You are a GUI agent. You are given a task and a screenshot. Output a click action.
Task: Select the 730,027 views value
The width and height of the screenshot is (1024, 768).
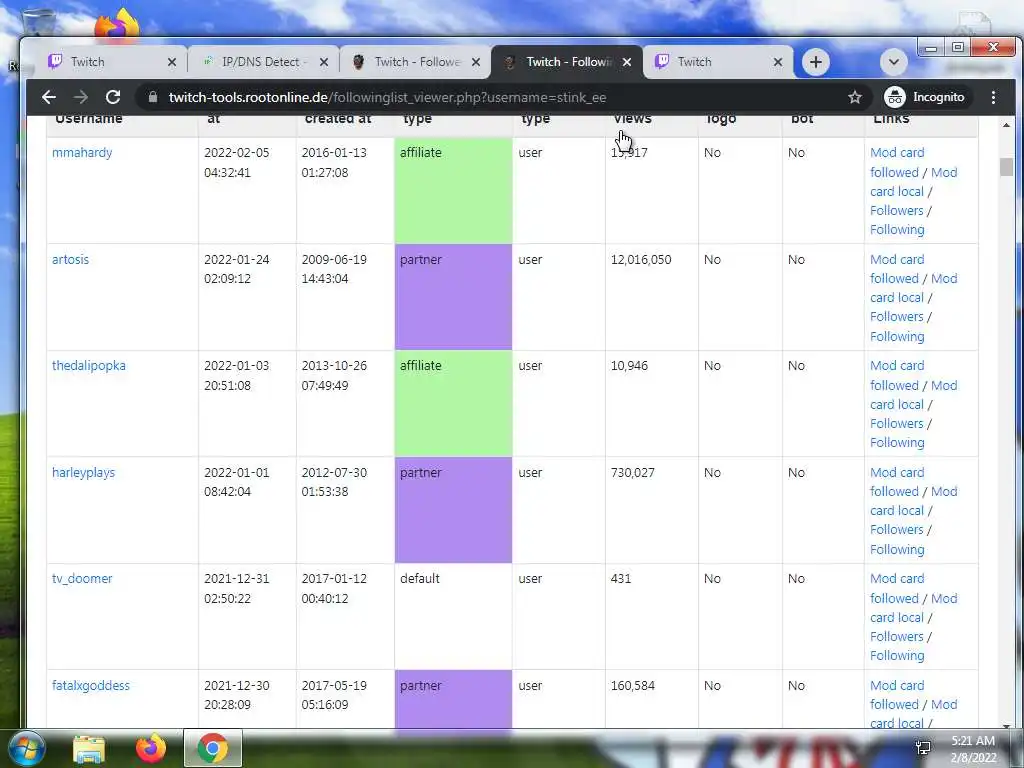point(632,472)
